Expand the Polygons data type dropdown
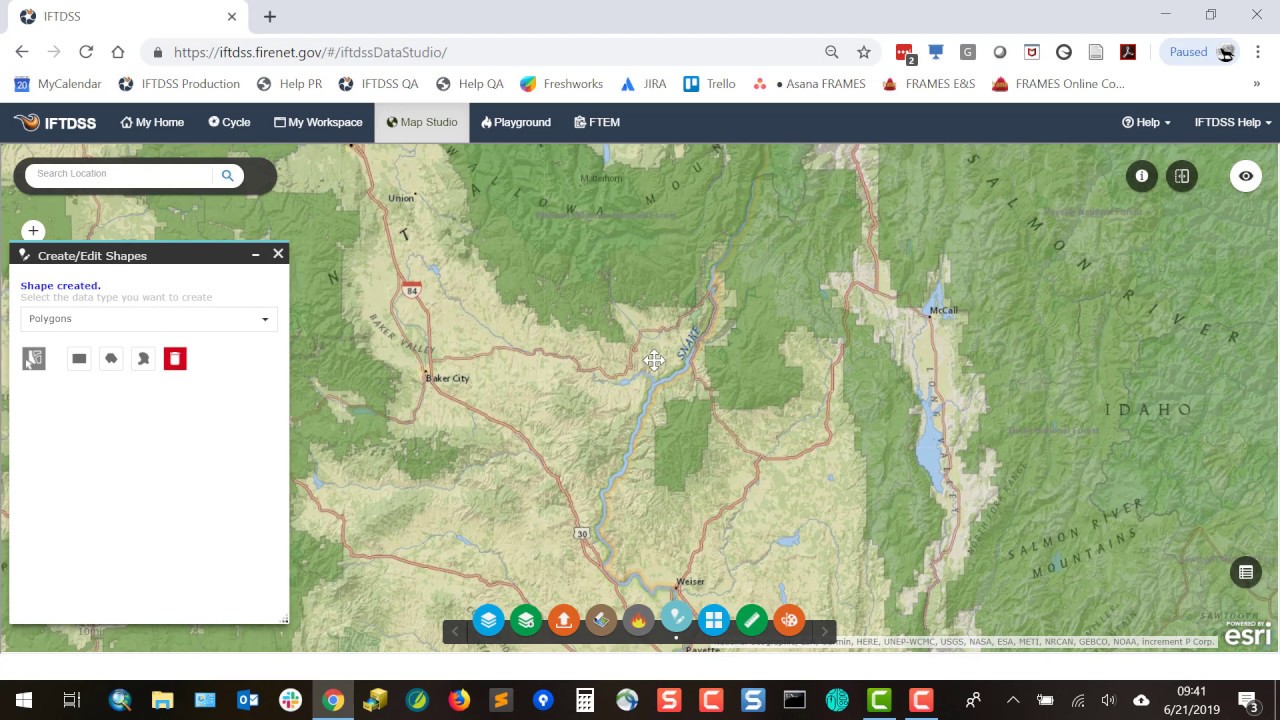Viewport: 1280px width, 720px height. click(x=148, y=319)
